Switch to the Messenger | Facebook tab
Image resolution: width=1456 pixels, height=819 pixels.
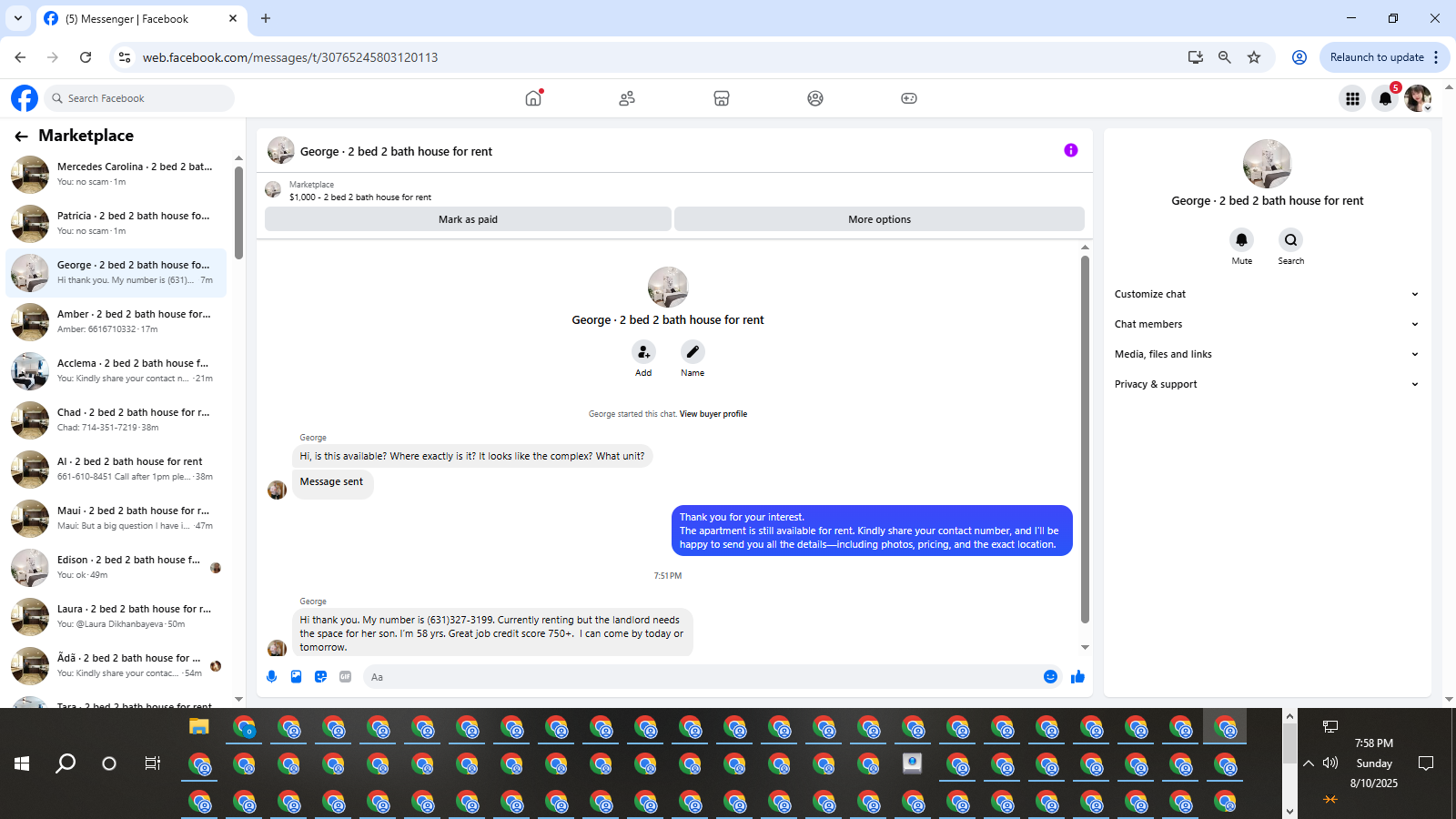point(141,18)
